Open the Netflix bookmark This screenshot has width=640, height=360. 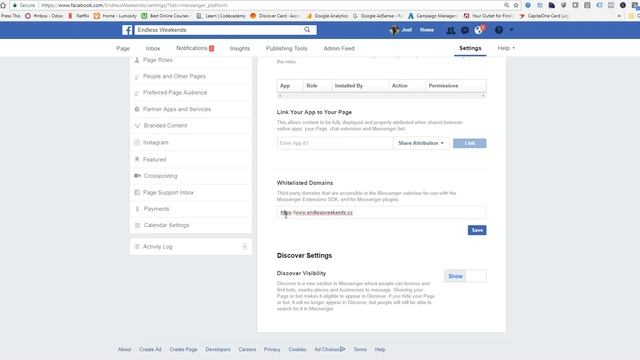[79, 16]
